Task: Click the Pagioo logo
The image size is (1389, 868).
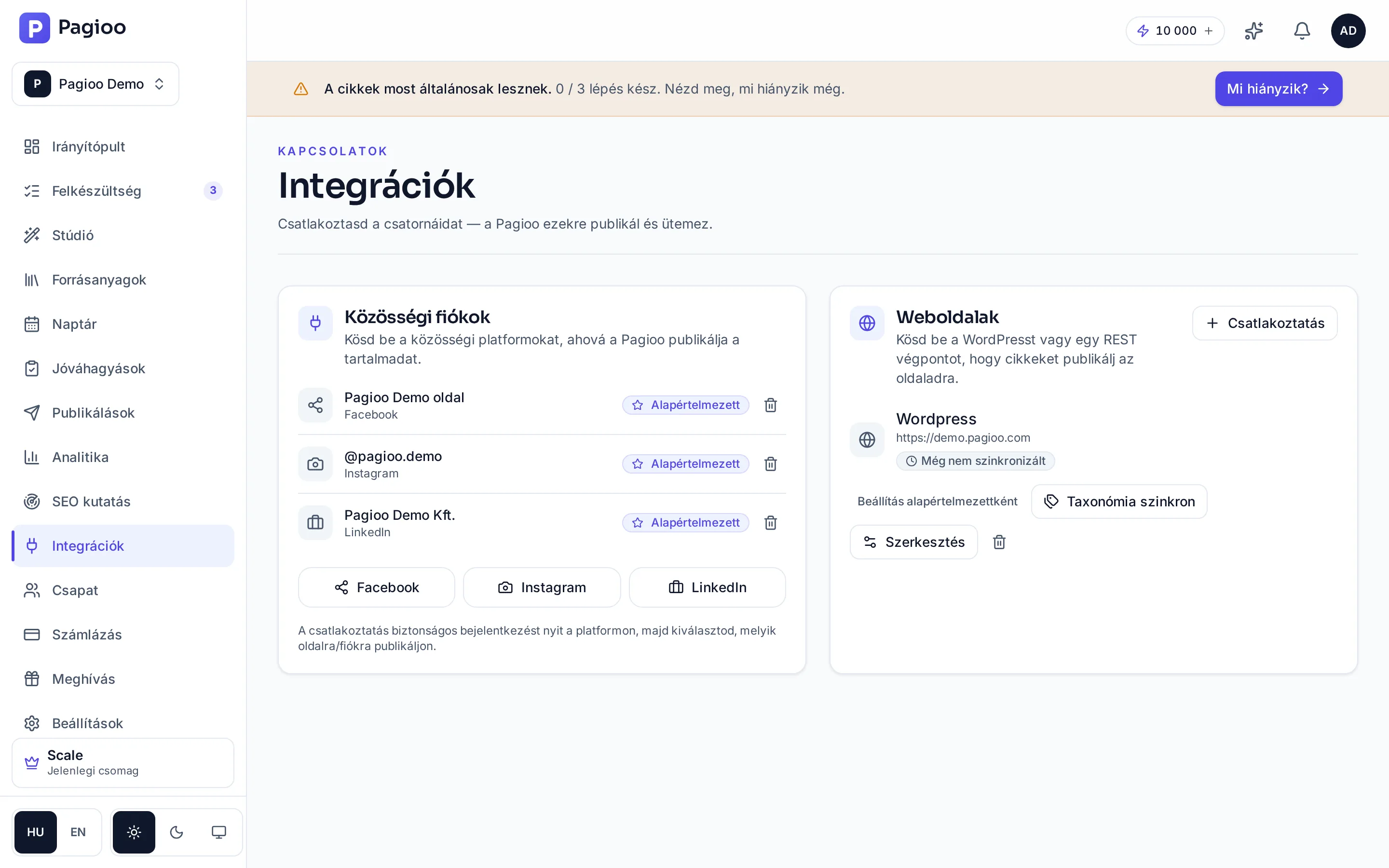Action: tap(72, 27)
